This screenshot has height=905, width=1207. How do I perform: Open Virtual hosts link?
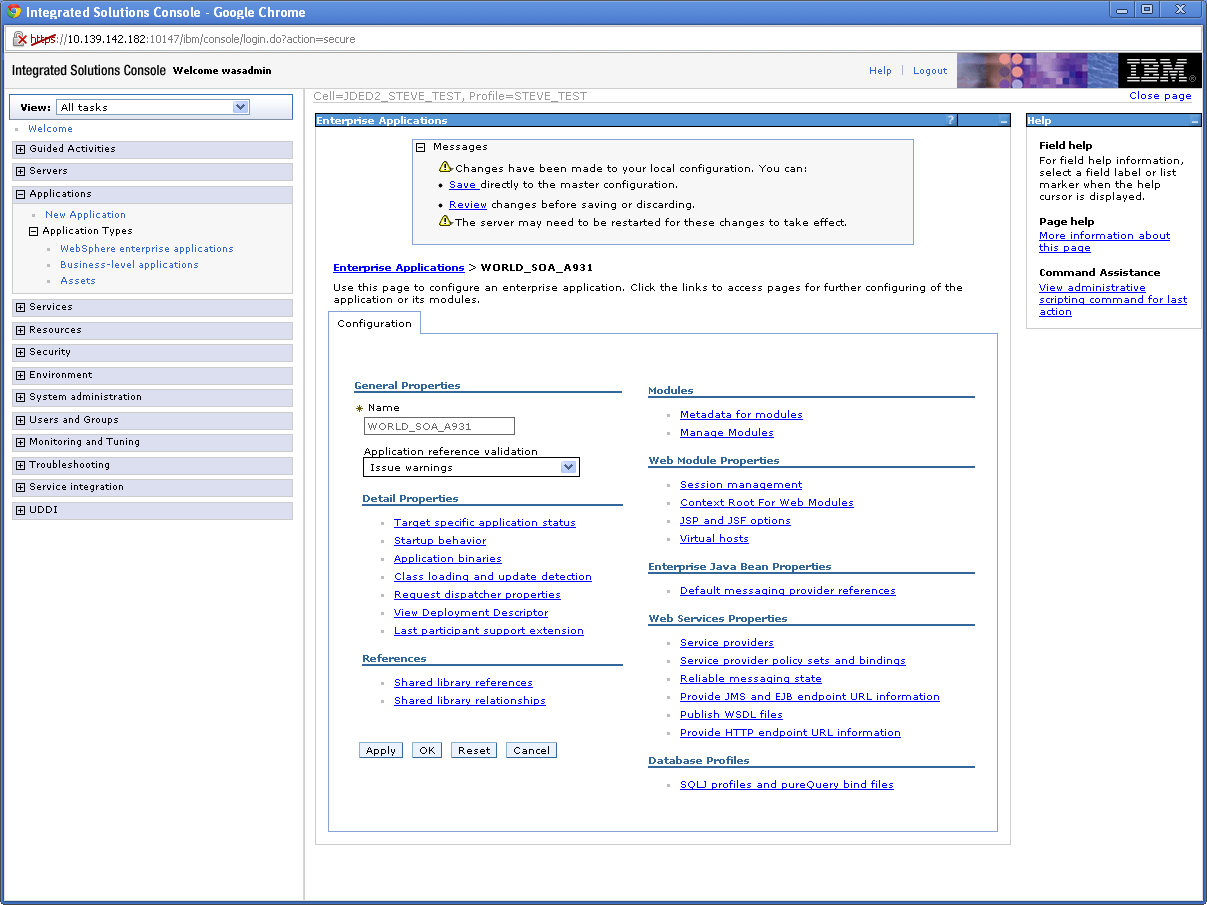pyautogui.click(x=714, y=539)
